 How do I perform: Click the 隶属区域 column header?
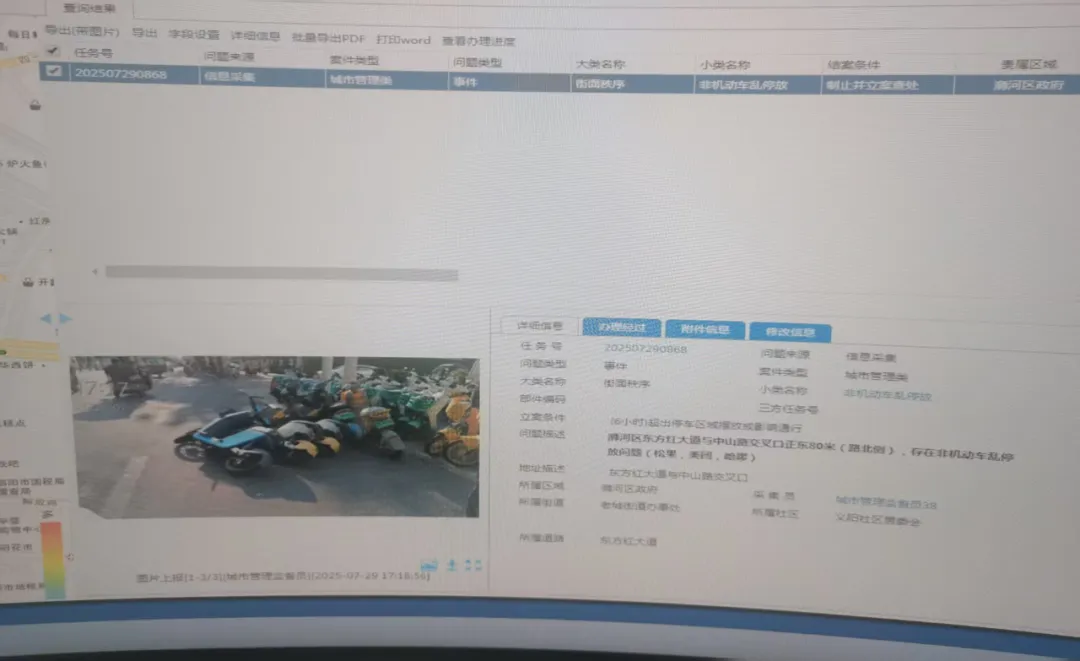(1029, 65)
